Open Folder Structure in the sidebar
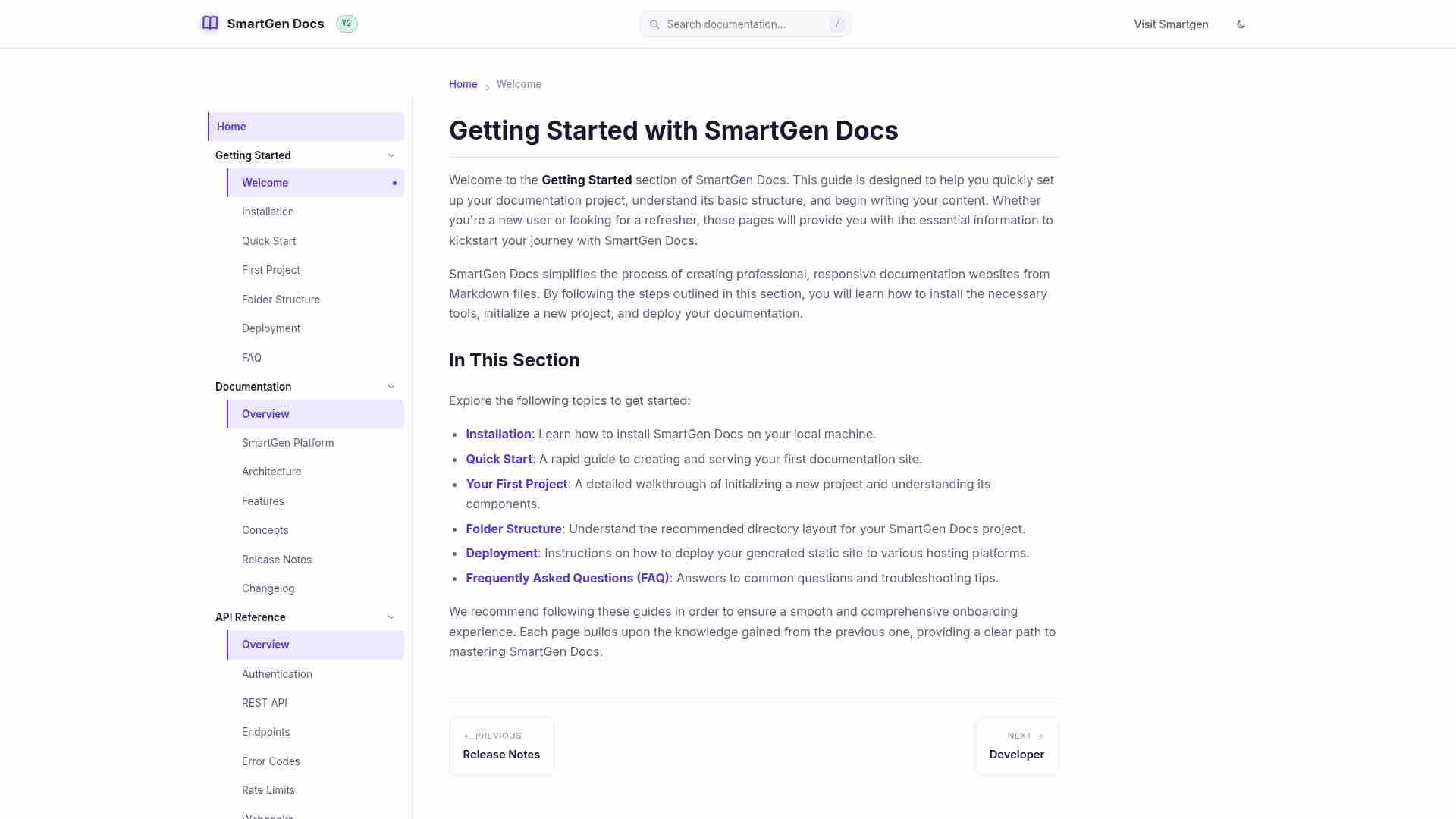The width and height of the screenshot is (1456, 819). coord(315,300)
